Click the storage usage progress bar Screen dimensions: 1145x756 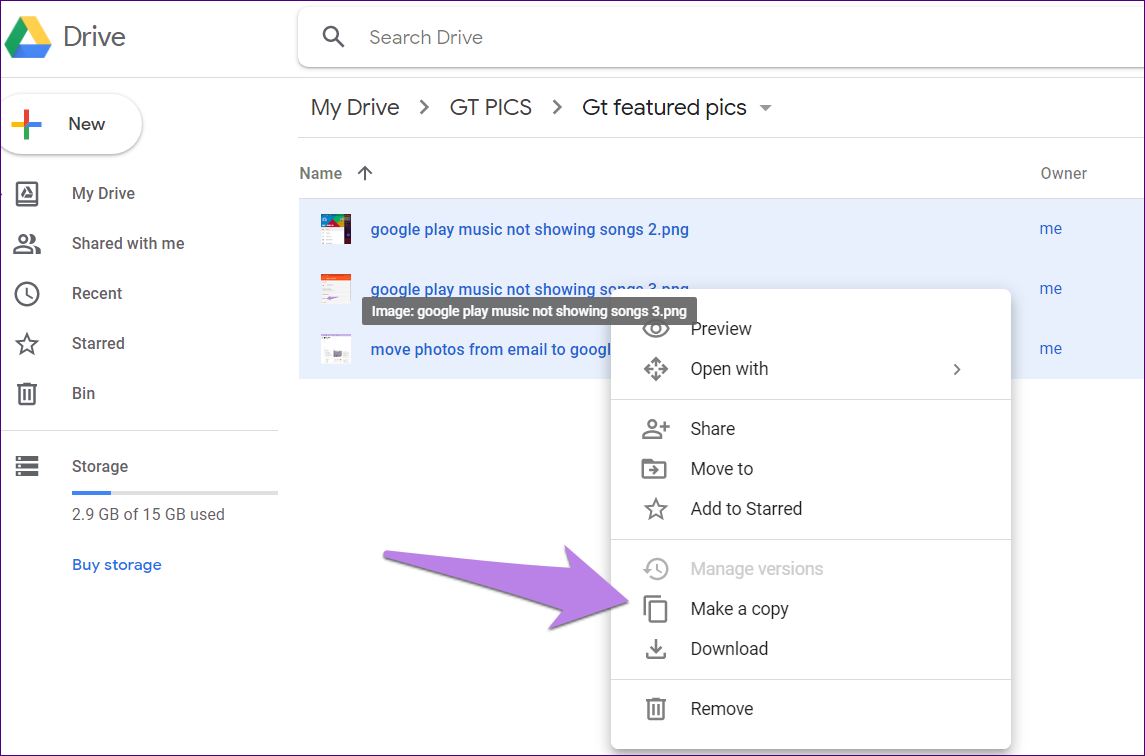click(x=175, y=492)
